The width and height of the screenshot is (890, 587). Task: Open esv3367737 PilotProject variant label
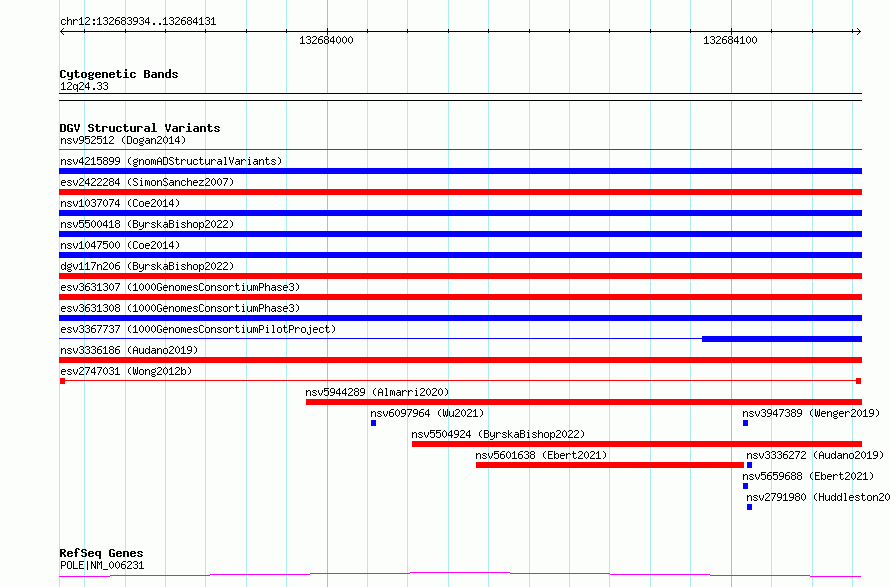pyautogui.click(x=198, y=329)
